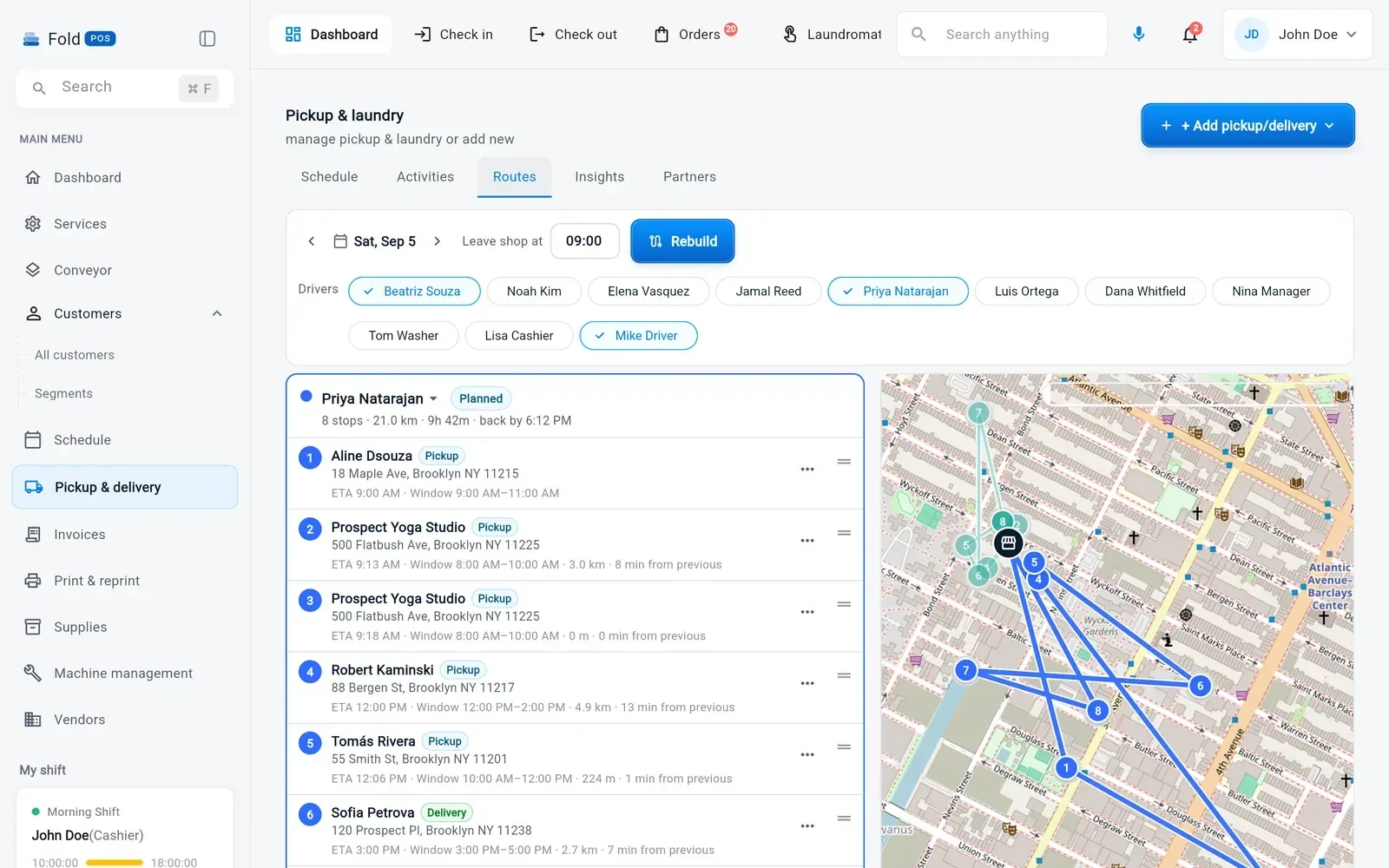Open Laundromat from top navigation
The height and width of the screenshot is (868, 1389).
[x=832, y=35]
